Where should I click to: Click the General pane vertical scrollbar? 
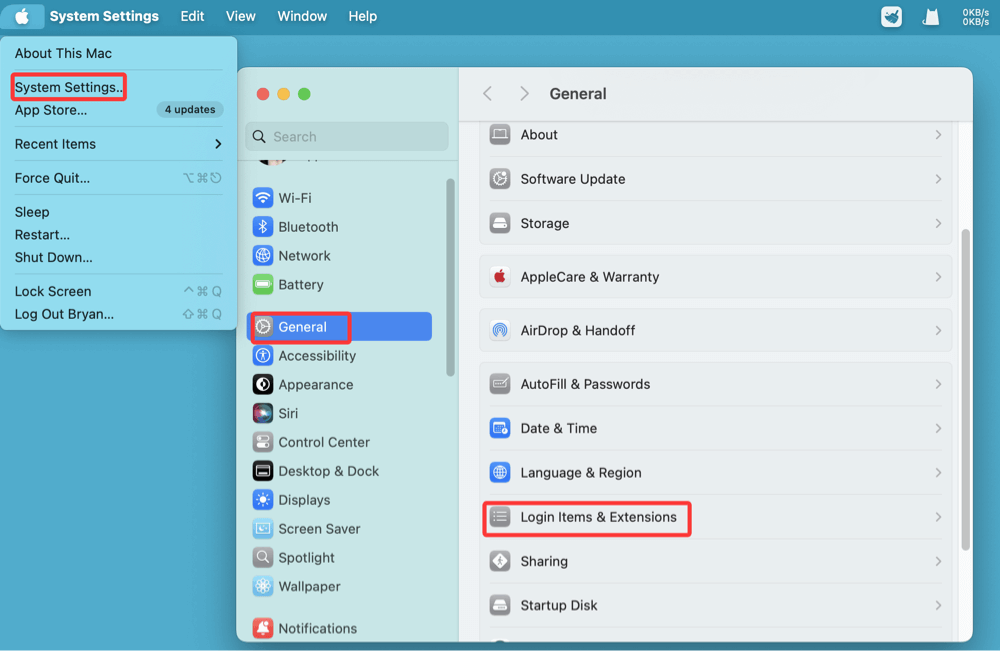pos(965,390)
